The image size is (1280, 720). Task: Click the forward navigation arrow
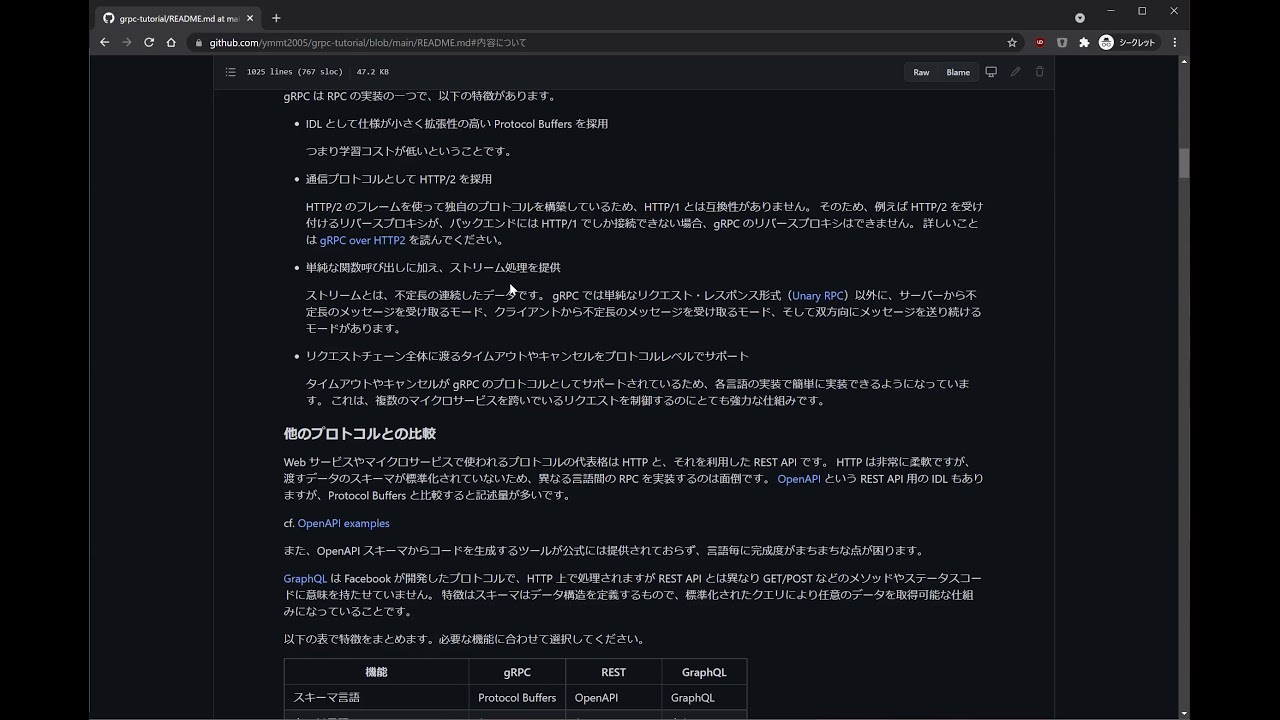[126, 43]
